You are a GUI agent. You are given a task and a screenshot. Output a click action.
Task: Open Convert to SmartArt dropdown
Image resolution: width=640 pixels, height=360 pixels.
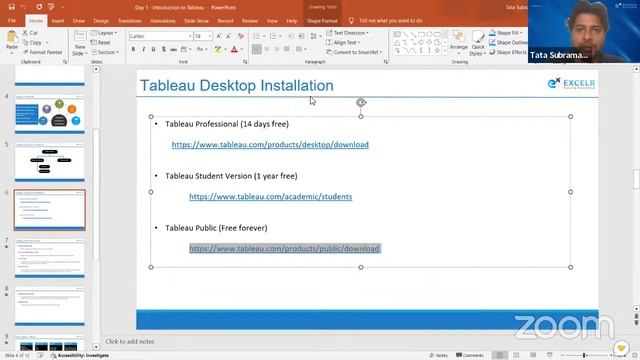354,52
